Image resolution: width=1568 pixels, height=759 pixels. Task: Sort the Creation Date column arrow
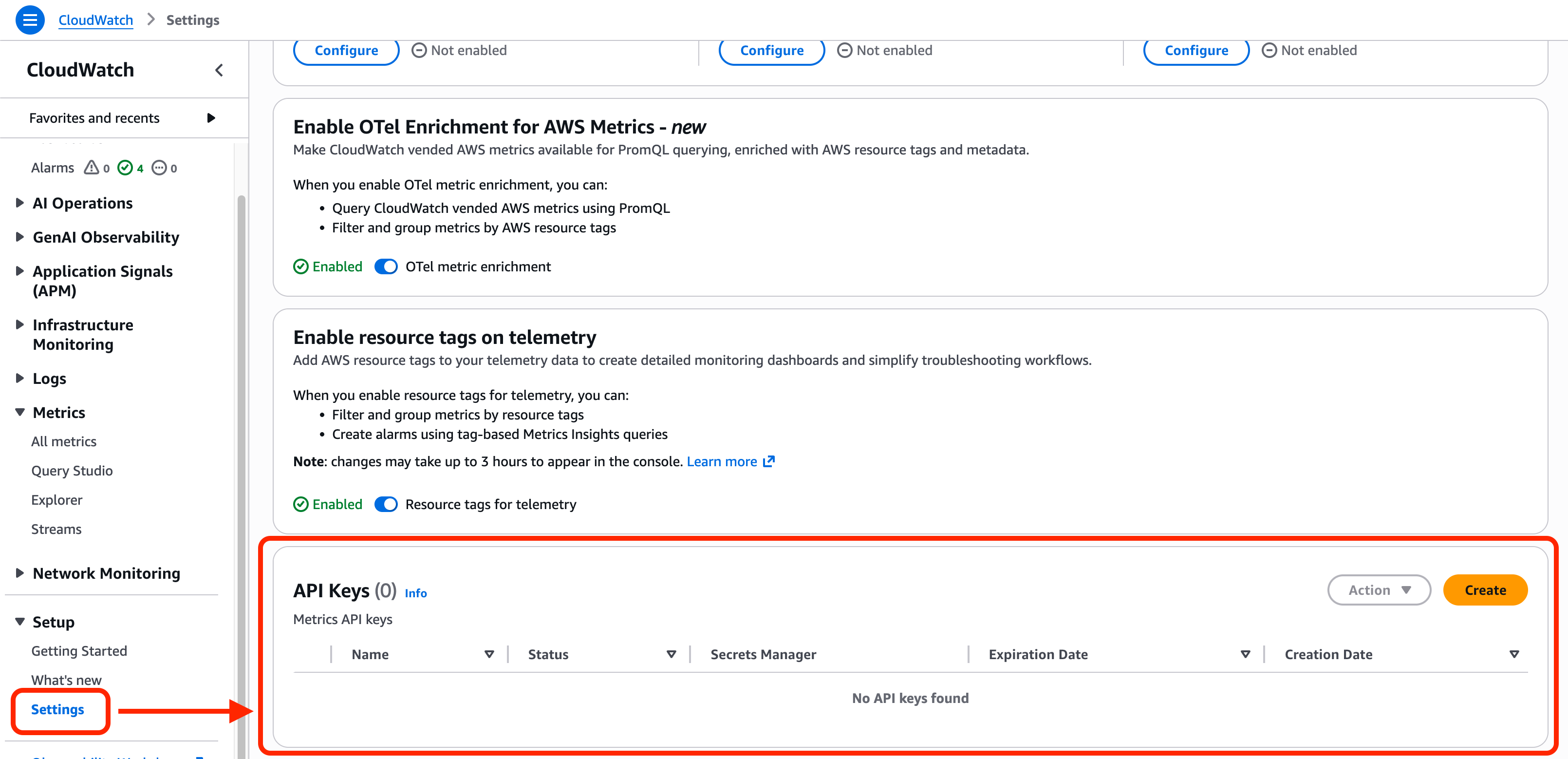pos(1514,654)
